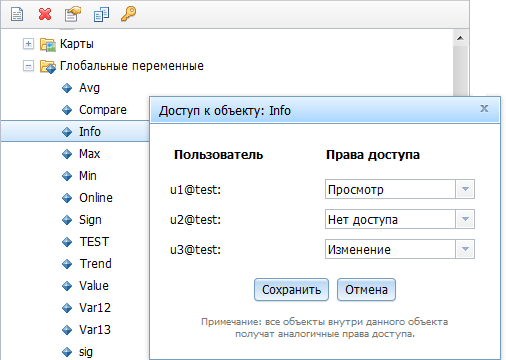Click the diamond icon beside Var12
The width and height of the screenshot is (506, 360).
[x=67, y=308]
